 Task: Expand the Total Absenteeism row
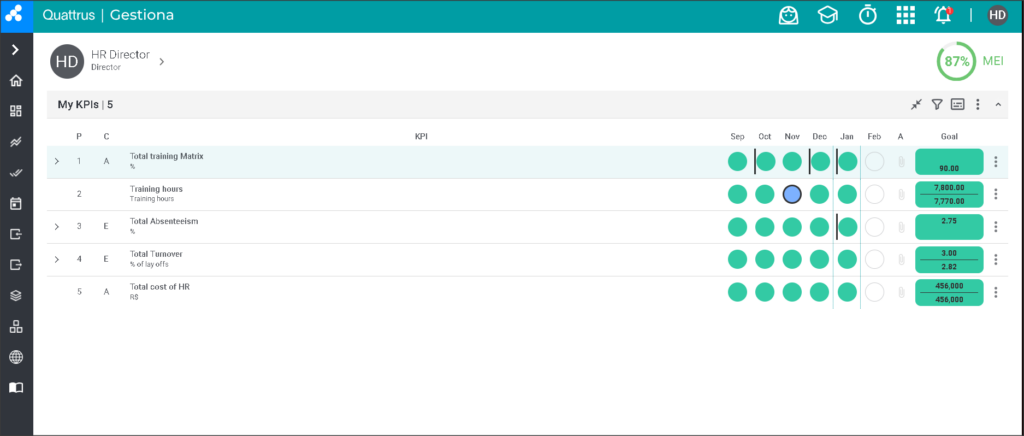[57, 226]
